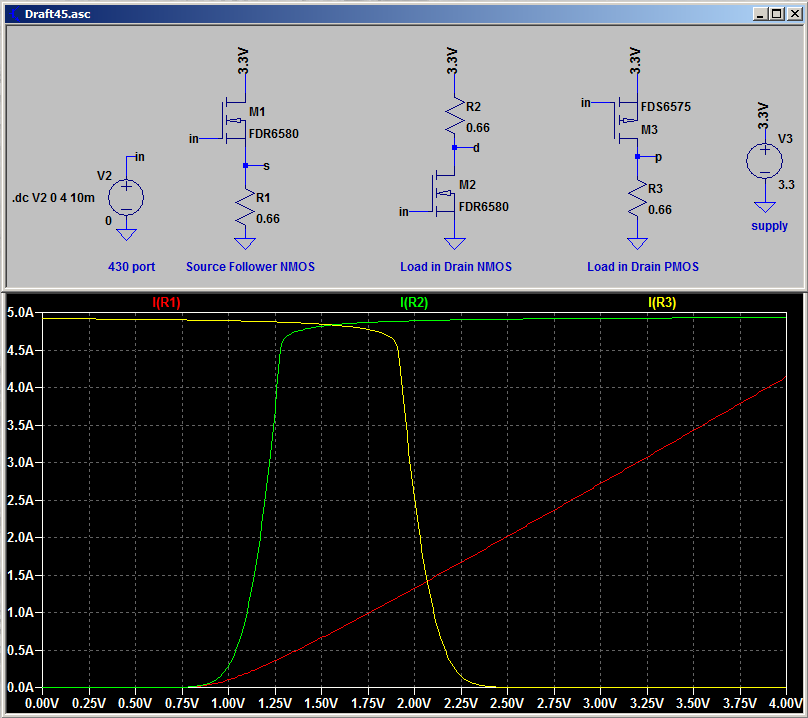This screenshot has height=718, width=808.
Task: Select the M3 PMOS transistor symbol
Action: coord(627,120)
